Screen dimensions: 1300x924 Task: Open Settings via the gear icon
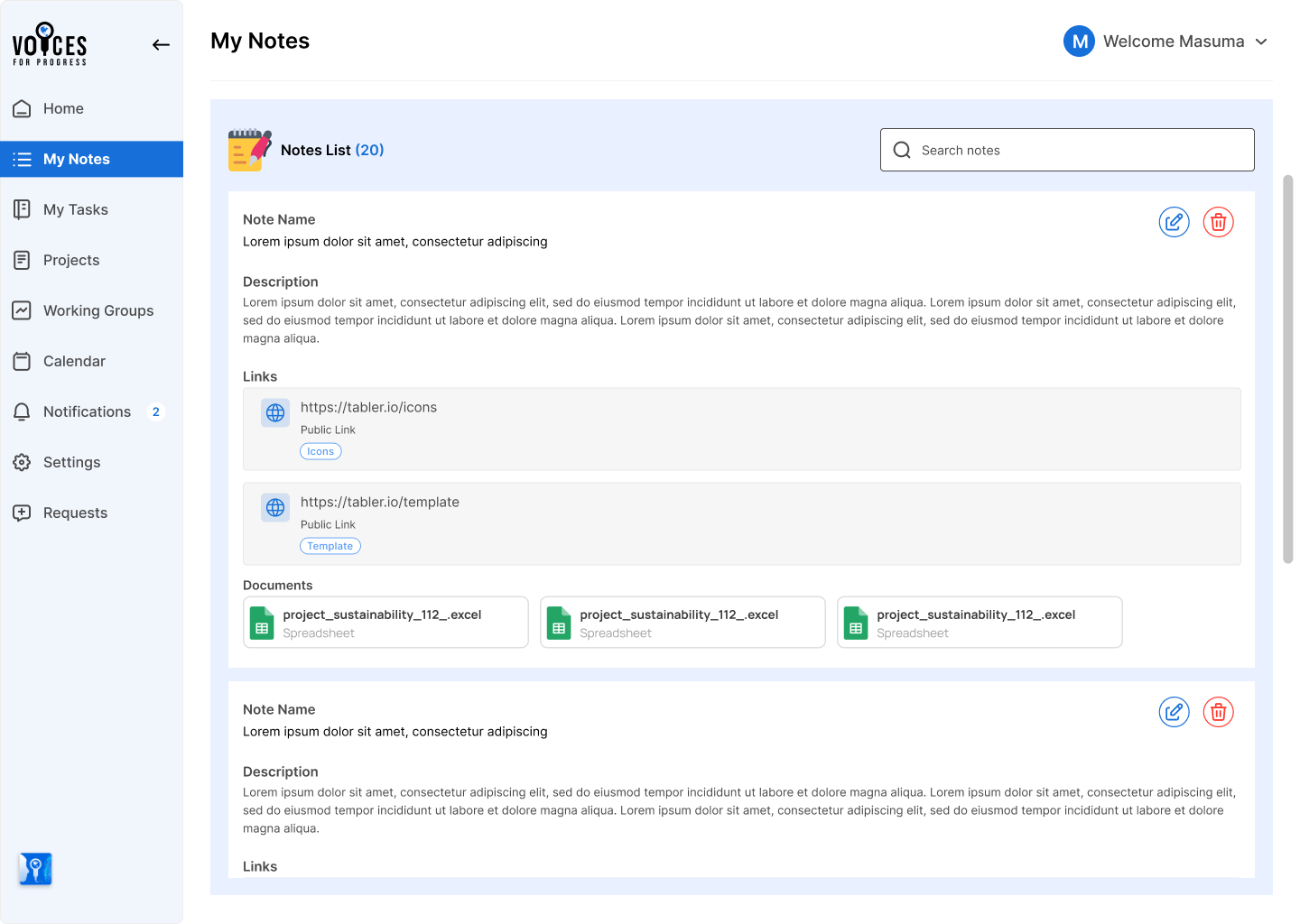point(22,462)
